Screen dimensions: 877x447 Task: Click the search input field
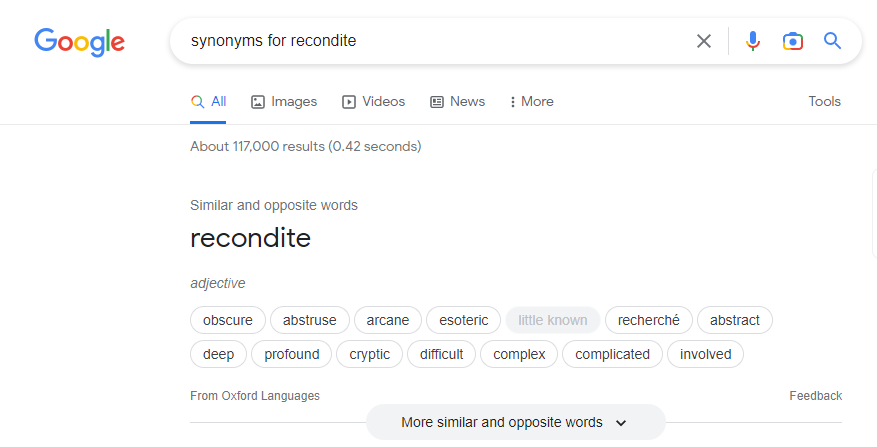430,41
